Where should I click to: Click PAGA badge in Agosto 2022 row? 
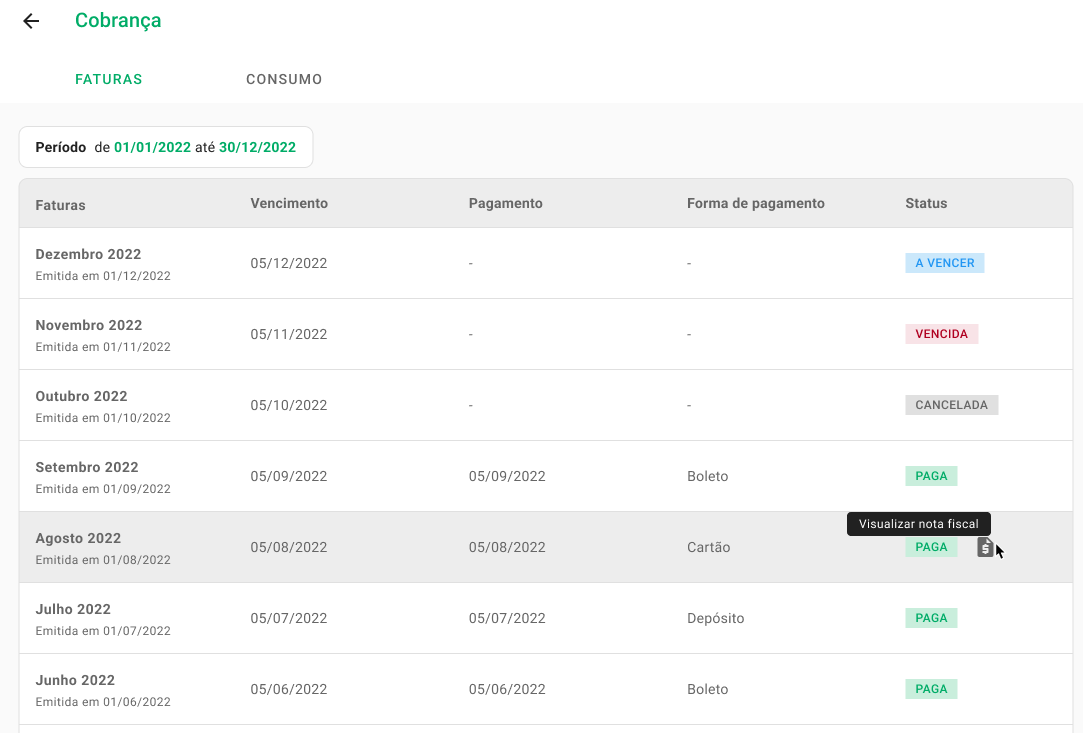pyautogui.click(x=931, y=547)
